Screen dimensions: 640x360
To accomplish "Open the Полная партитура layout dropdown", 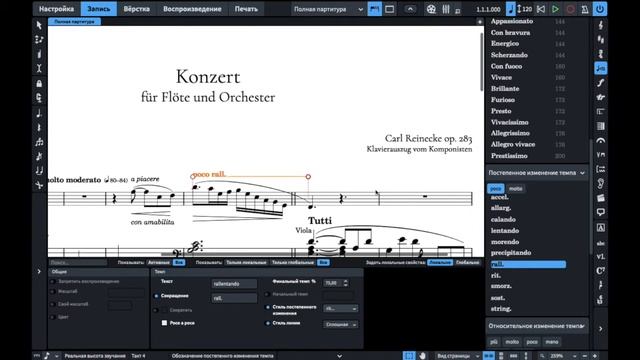I will click(x=328, y=9).
